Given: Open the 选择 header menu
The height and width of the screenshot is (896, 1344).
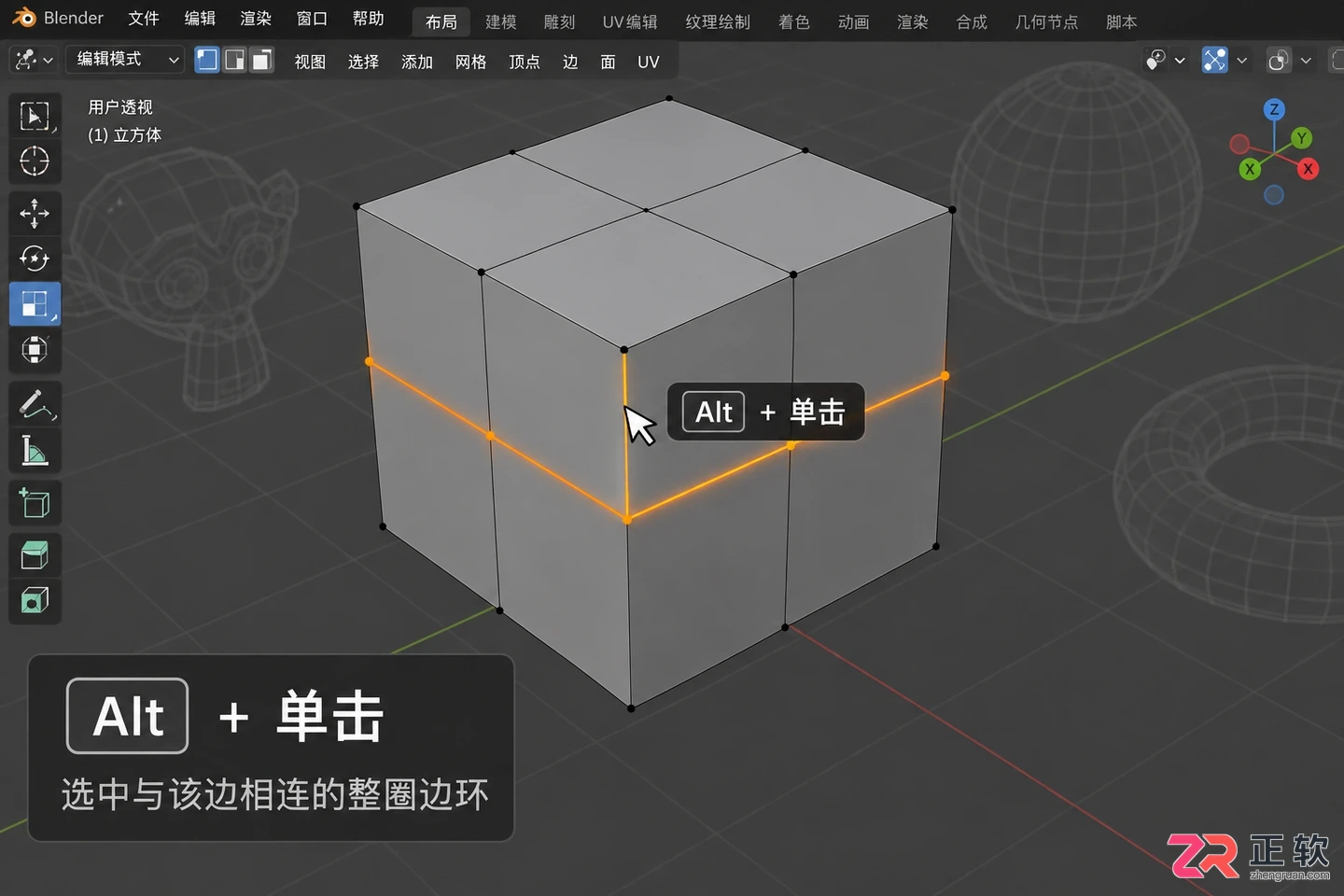Looking at the screenshot, I should point(363,62).
